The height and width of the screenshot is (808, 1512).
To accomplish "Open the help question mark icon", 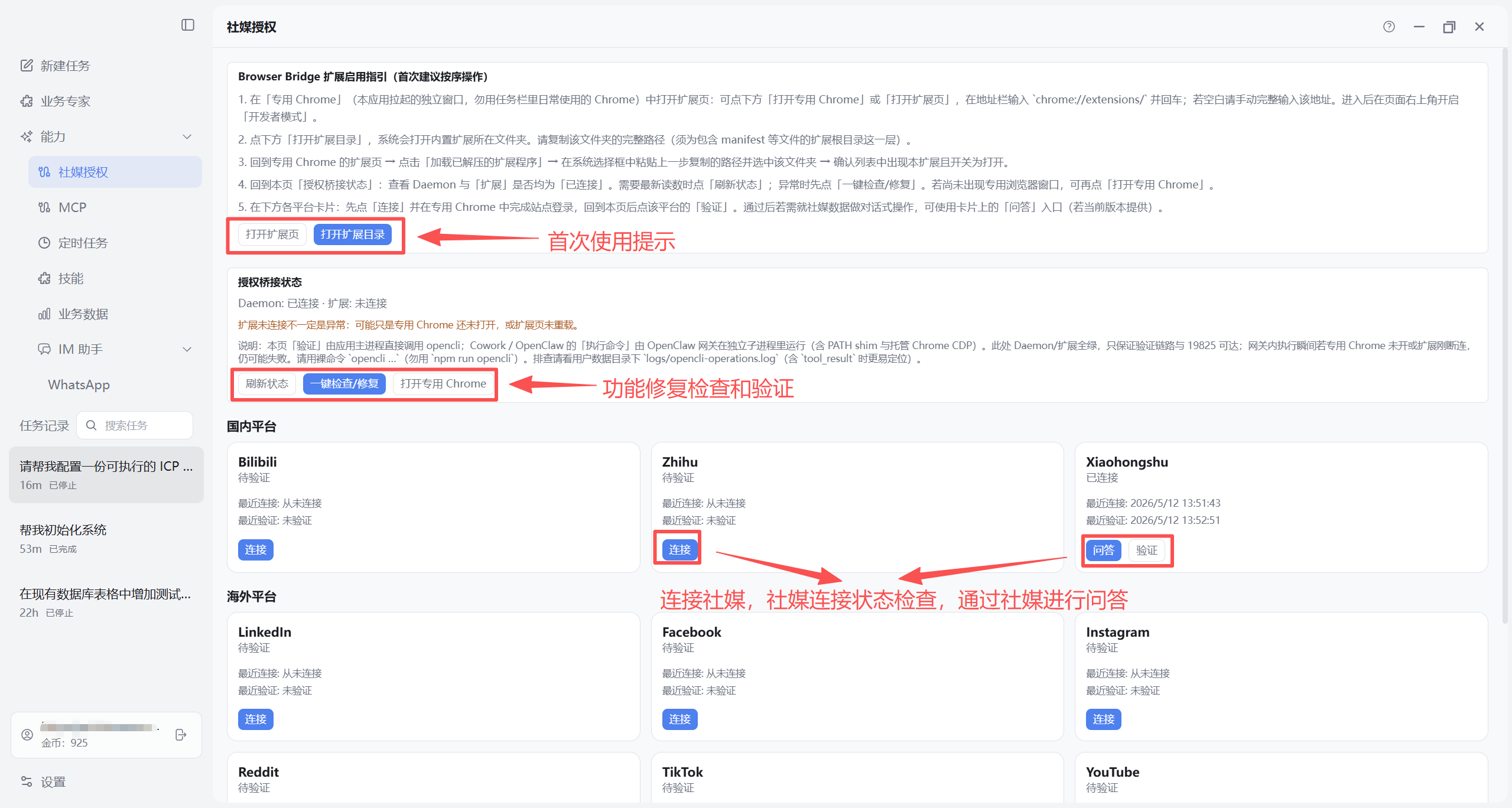I will [x=1389, y=27].
